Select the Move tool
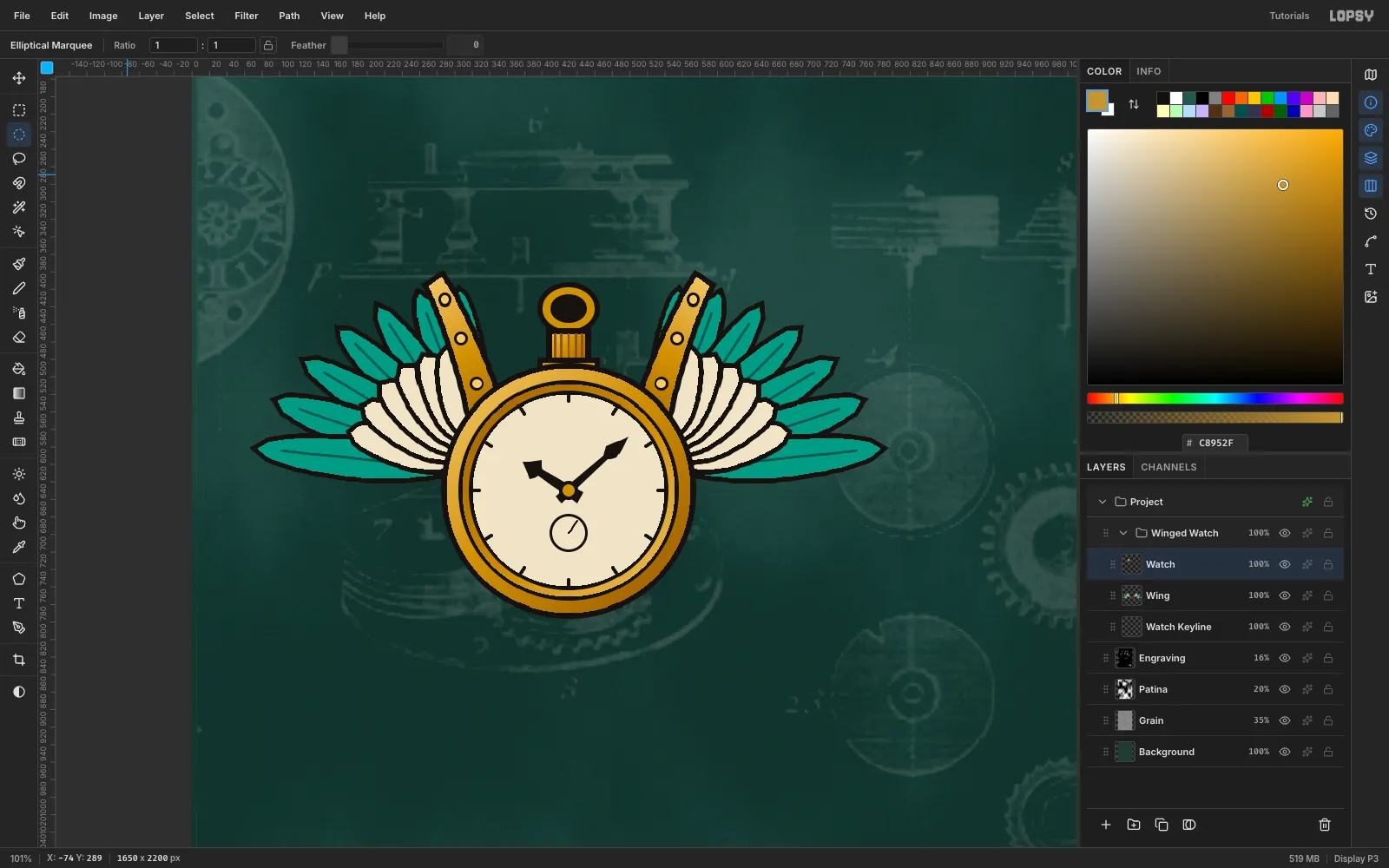 (19, 78)
